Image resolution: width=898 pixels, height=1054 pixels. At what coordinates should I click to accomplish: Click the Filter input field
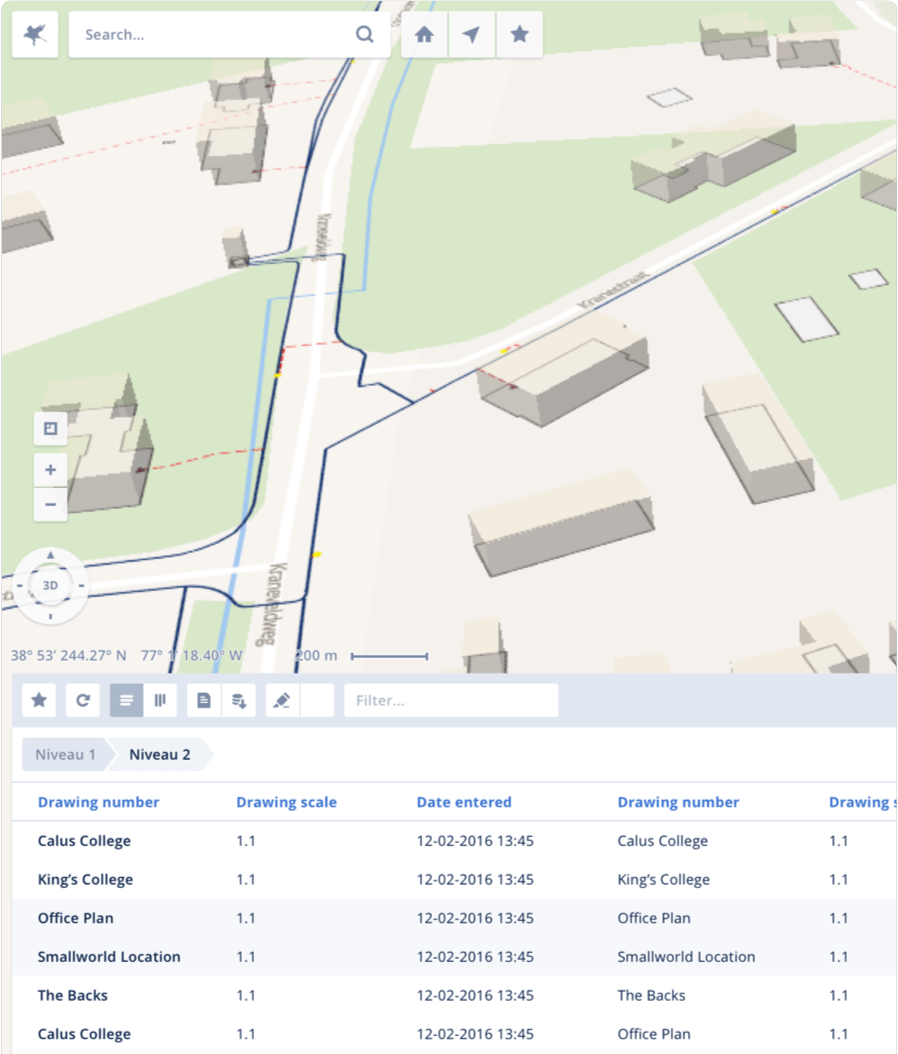451,701
